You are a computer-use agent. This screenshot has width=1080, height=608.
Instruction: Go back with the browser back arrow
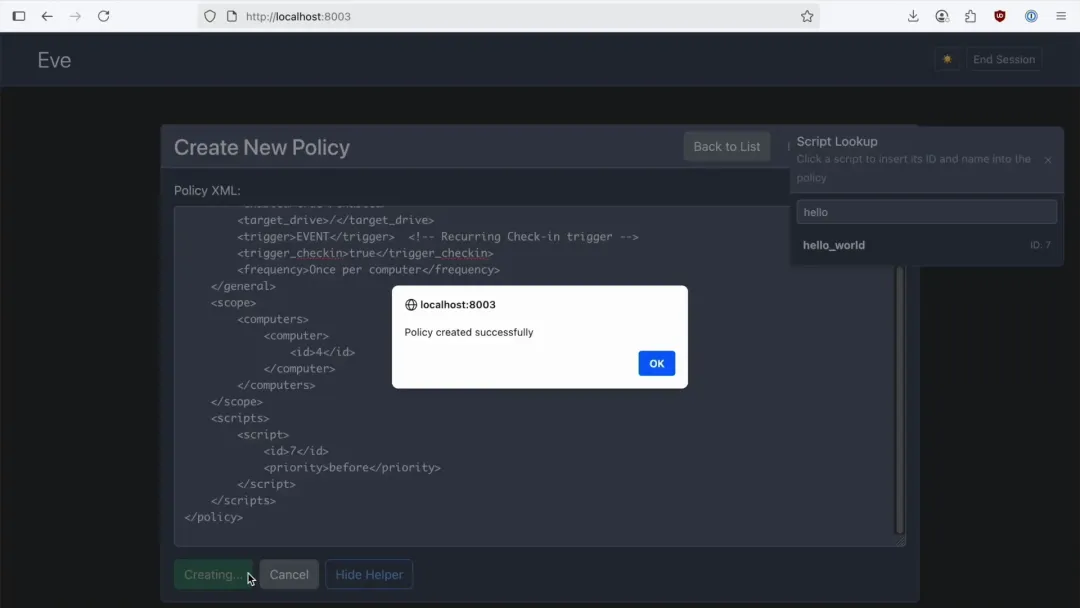[47, 16]
